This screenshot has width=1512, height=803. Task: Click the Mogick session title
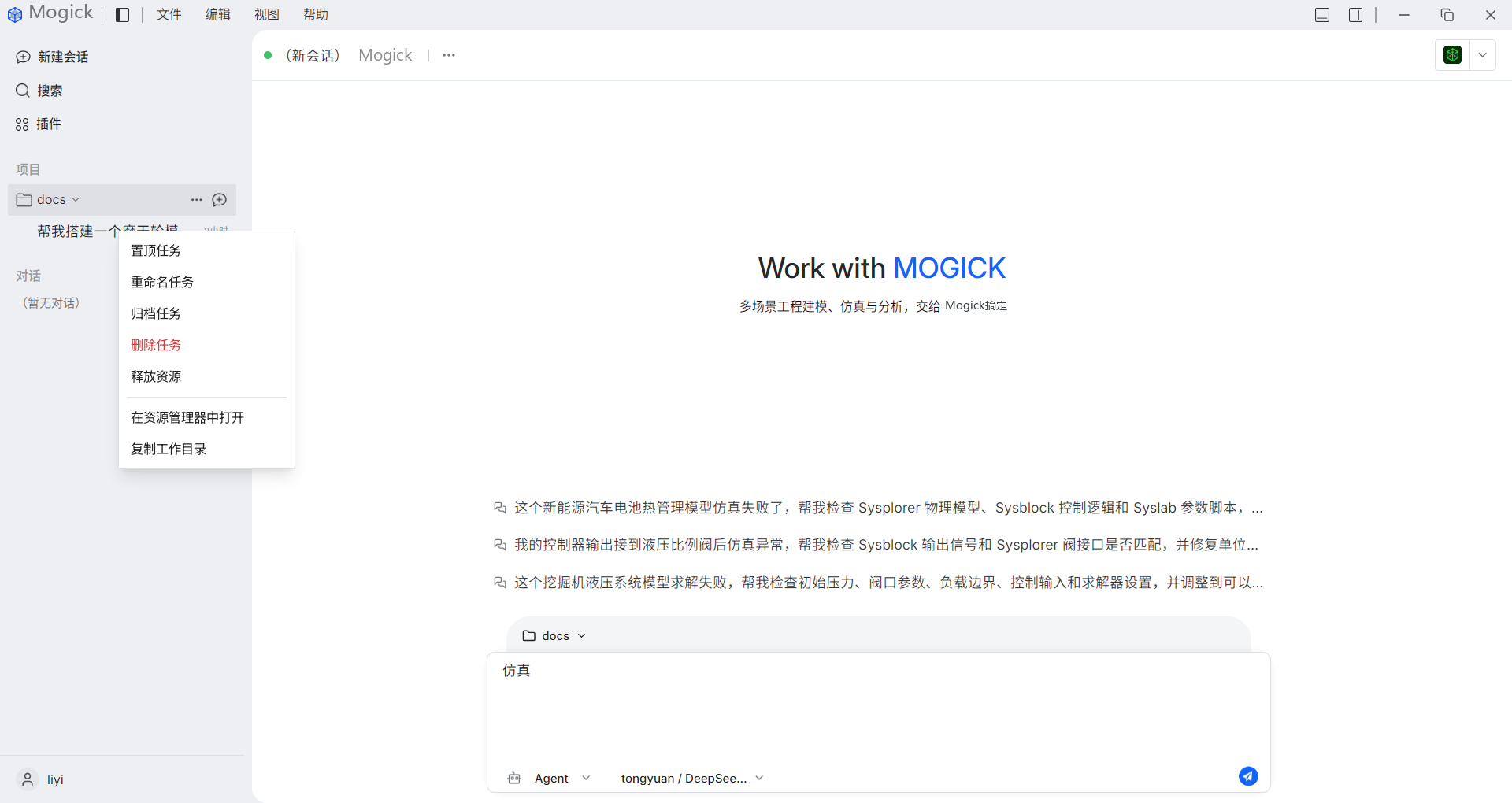385,55
